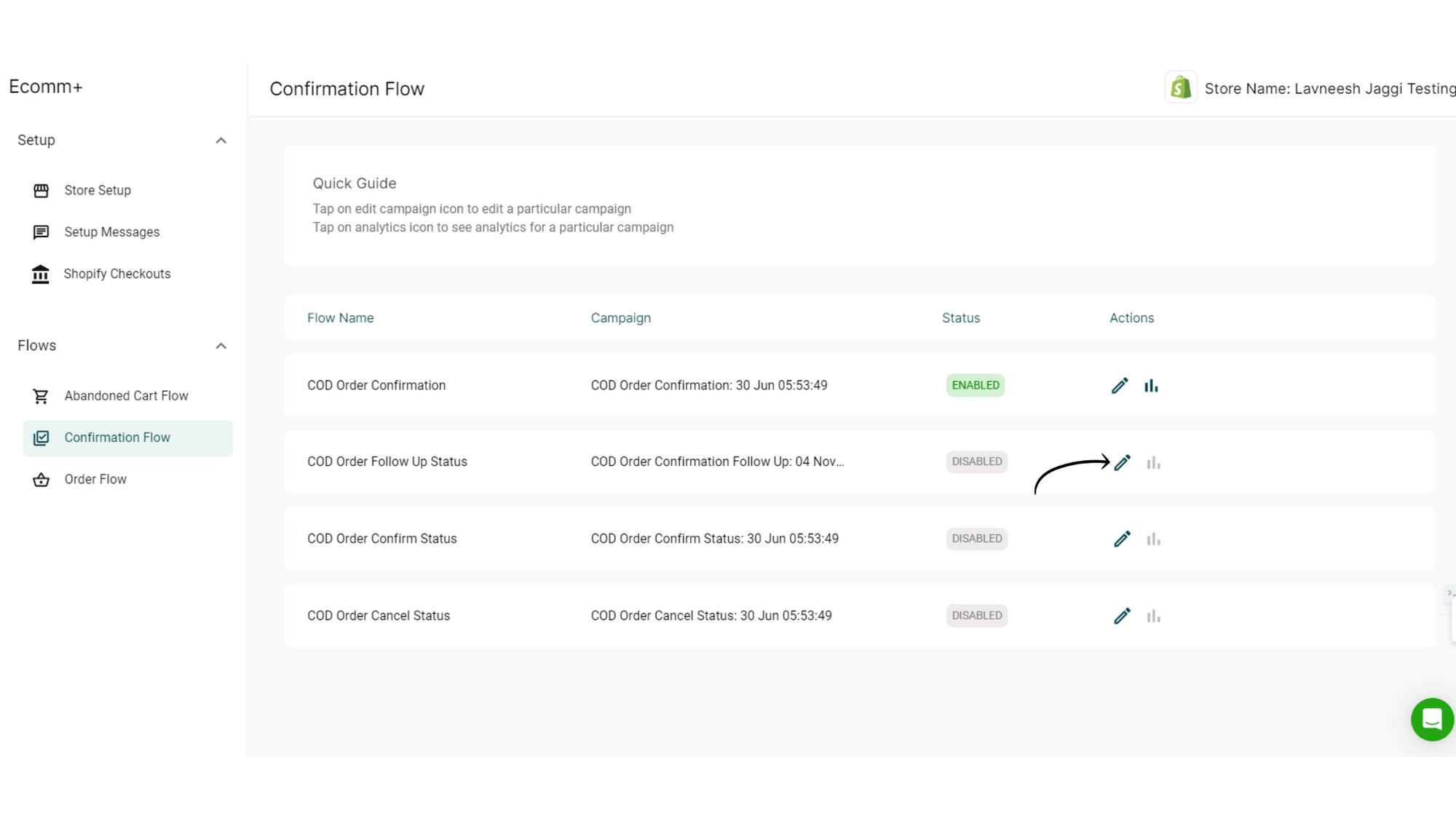The height and width of the screenshot is (819, 1456).
Task: Click the Abandoned Cart Flow cart icon
Action: [41, 395]
